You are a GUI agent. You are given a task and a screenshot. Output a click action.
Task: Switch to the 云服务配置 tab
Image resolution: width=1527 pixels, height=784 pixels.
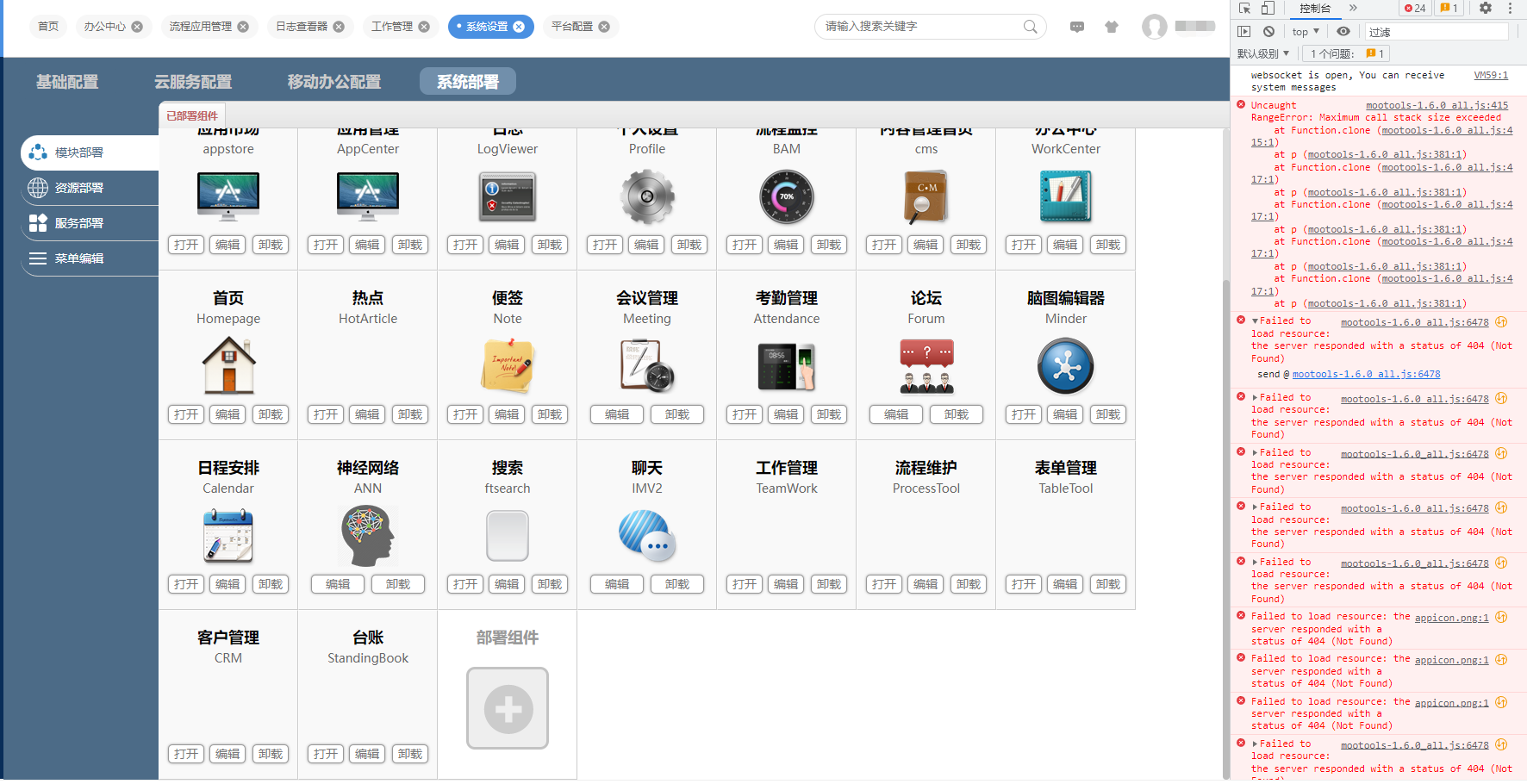click(193, 82)
